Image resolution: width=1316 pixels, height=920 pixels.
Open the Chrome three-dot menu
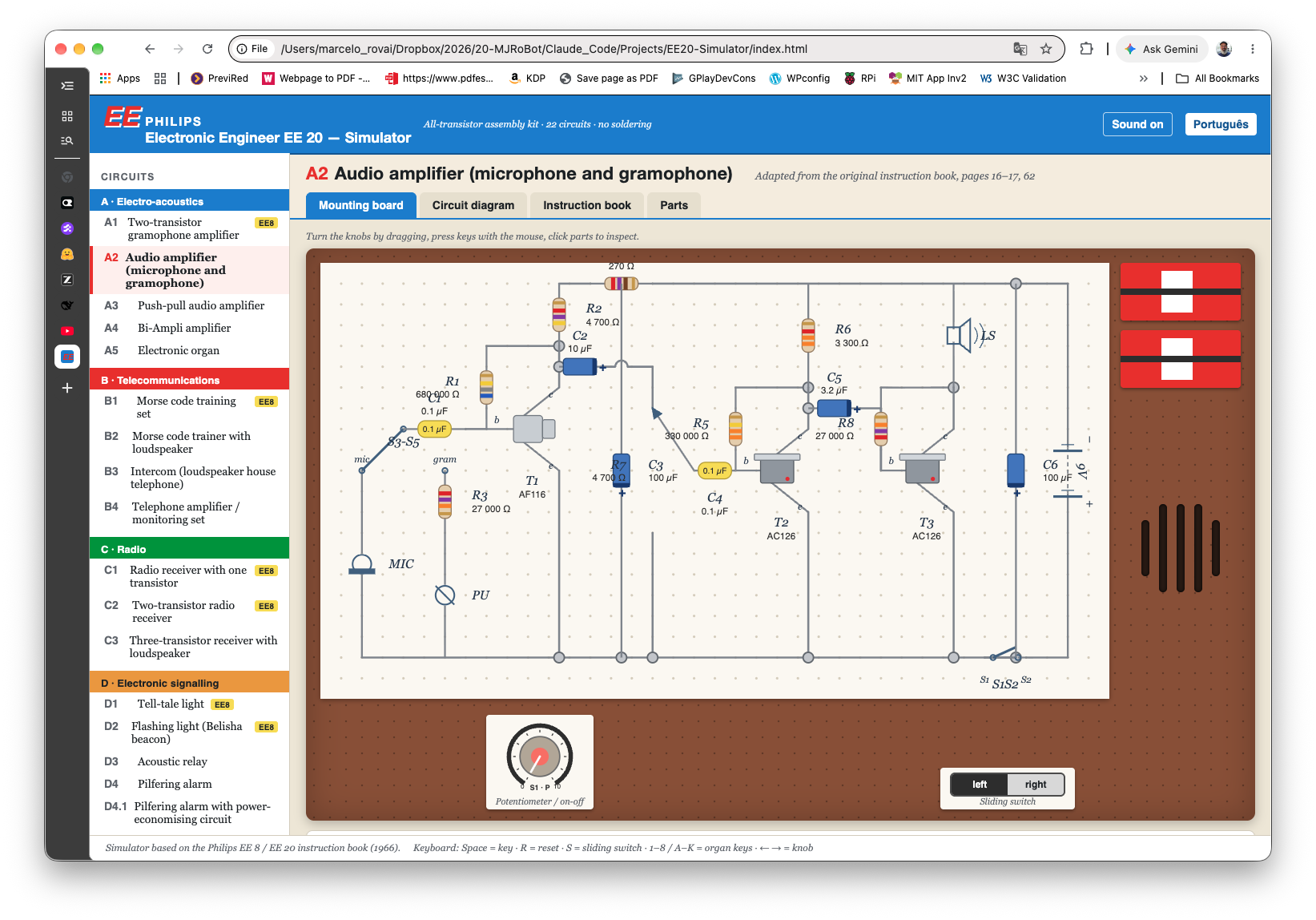(1253, 49)
